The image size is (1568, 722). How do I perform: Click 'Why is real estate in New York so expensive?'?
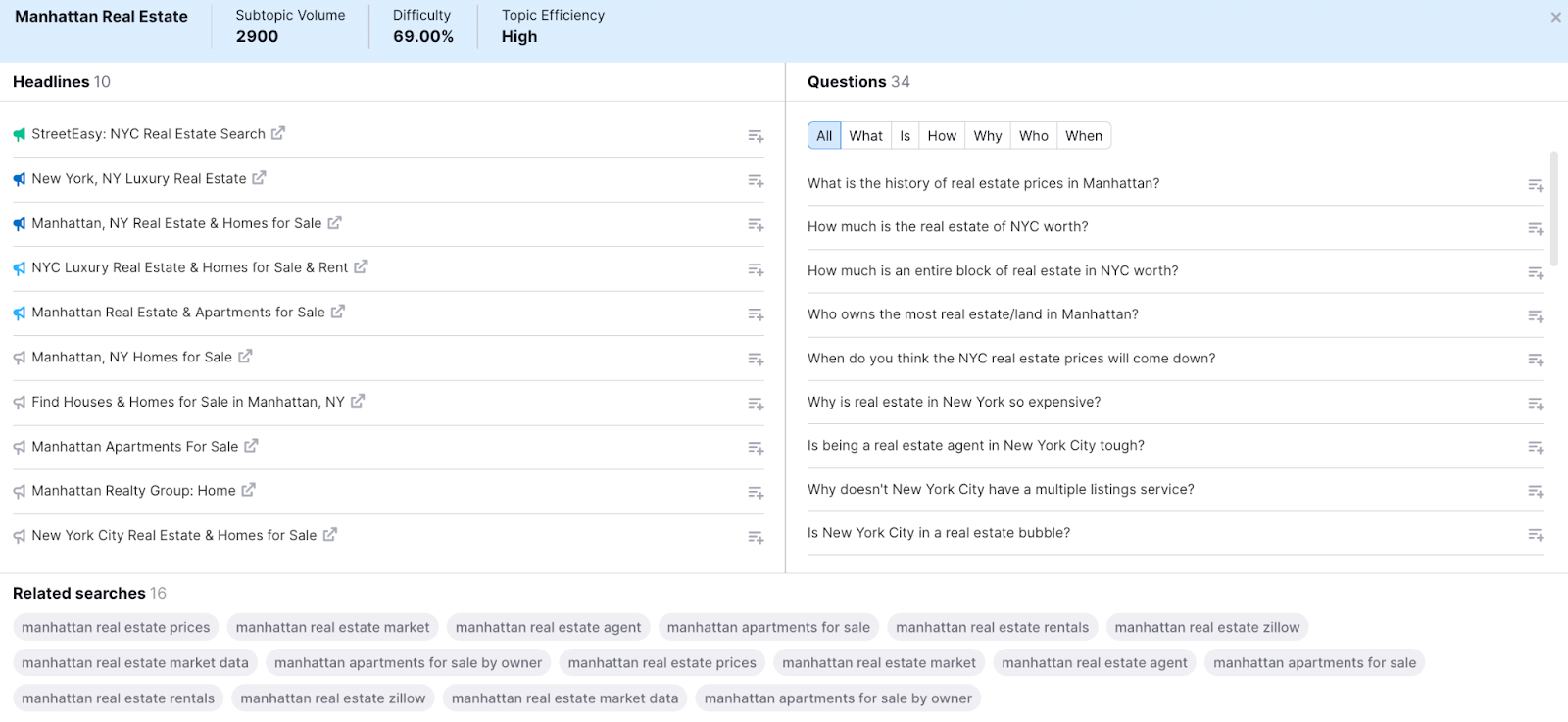pos(954,402)
